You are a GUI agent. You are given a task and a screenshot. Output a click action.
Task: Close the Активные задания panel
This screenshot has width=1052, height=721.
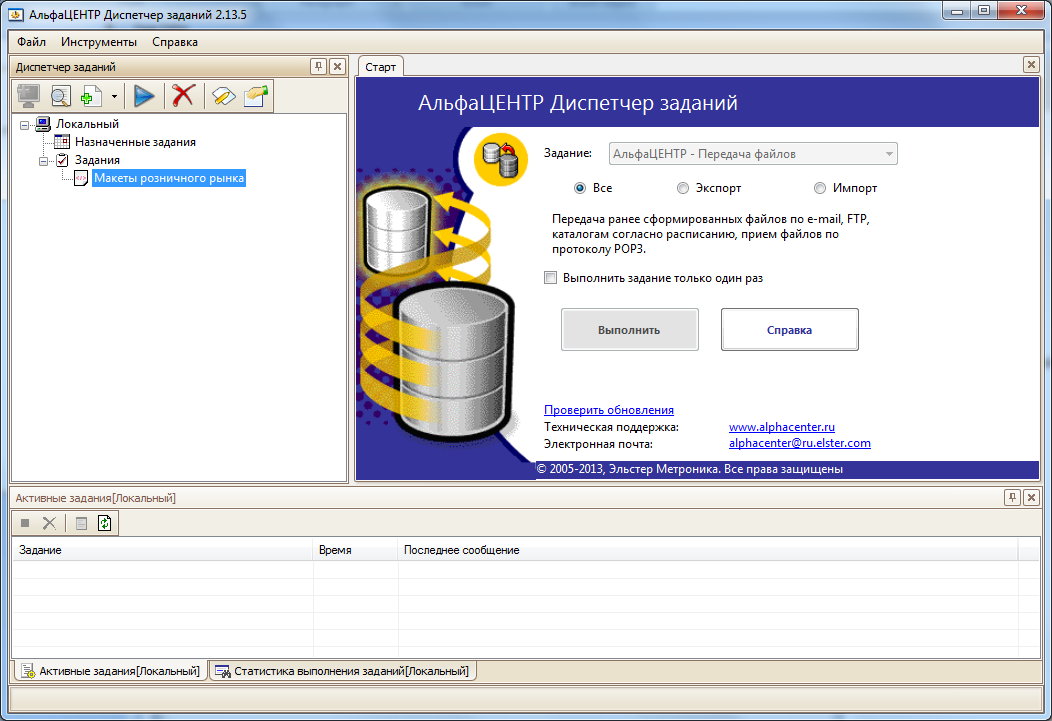point(1031,497)
